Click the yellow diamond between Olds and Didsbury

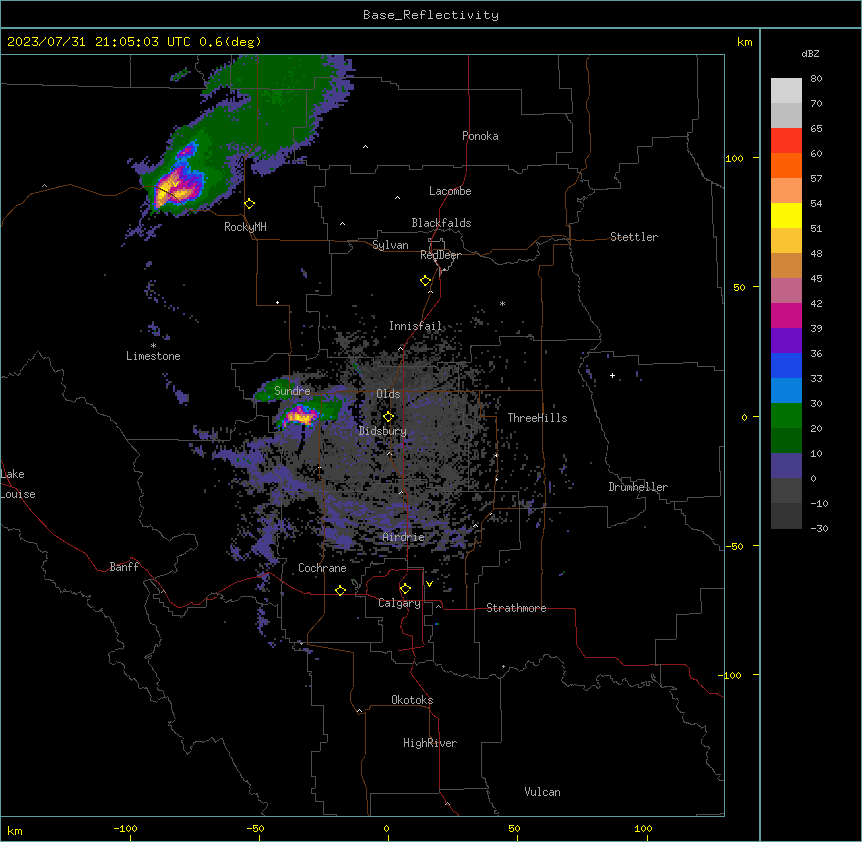(389, 417)
